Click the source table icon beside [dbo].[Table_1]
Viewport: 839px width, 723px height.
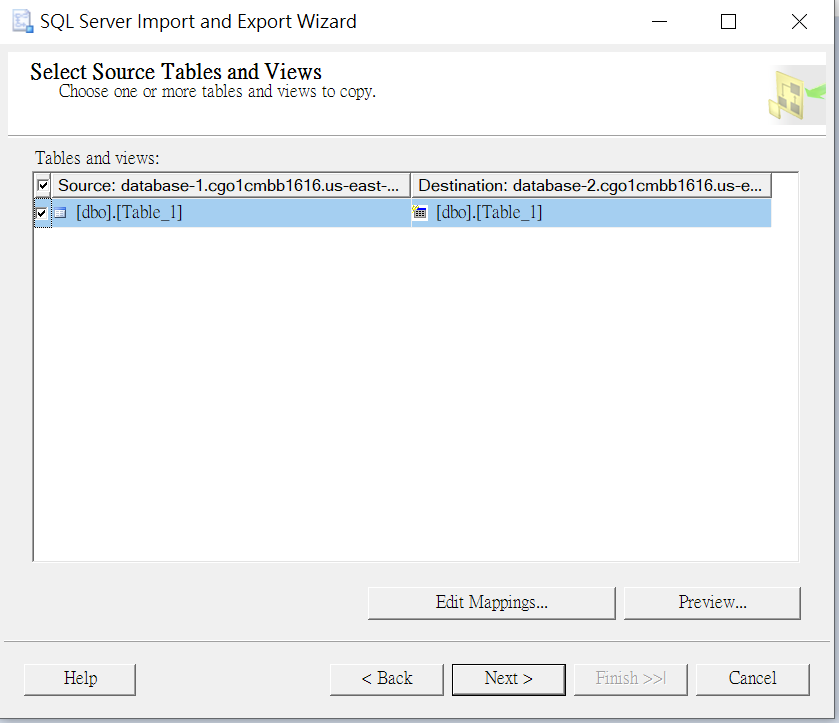pyautogui.click(x=60, y=213)
